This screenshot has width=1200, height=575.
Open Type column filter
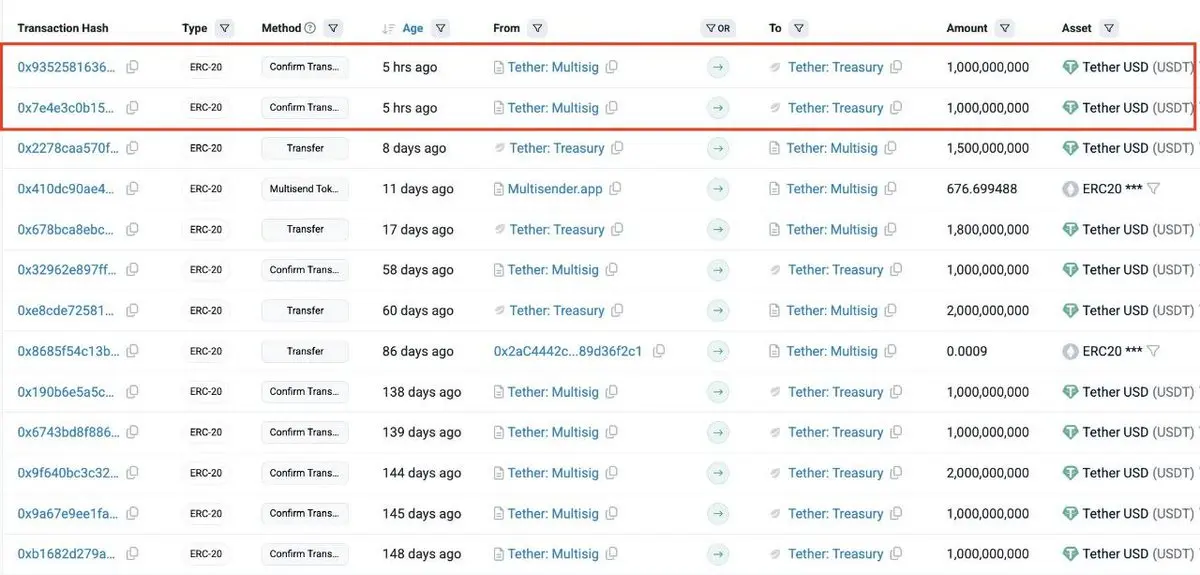(x=224, y=28)
